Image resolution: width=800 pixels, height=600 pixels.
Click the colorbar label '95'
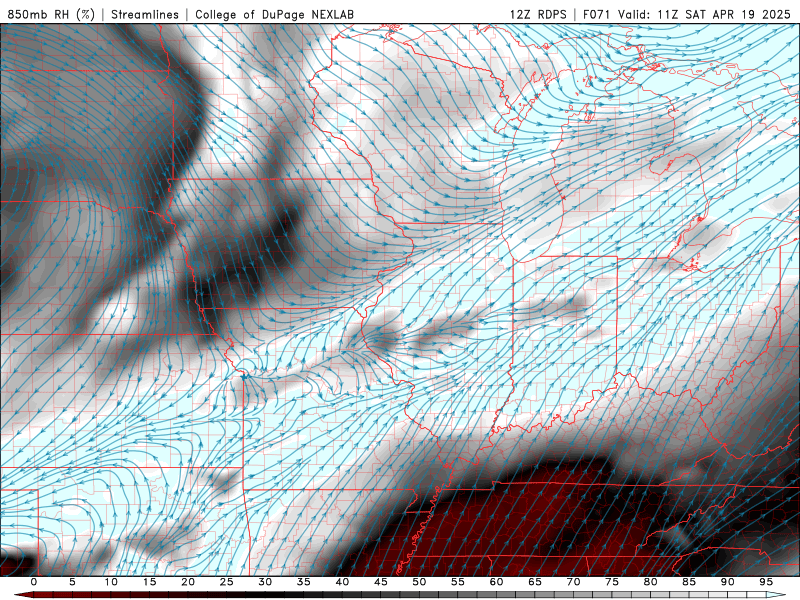point(766,582)
